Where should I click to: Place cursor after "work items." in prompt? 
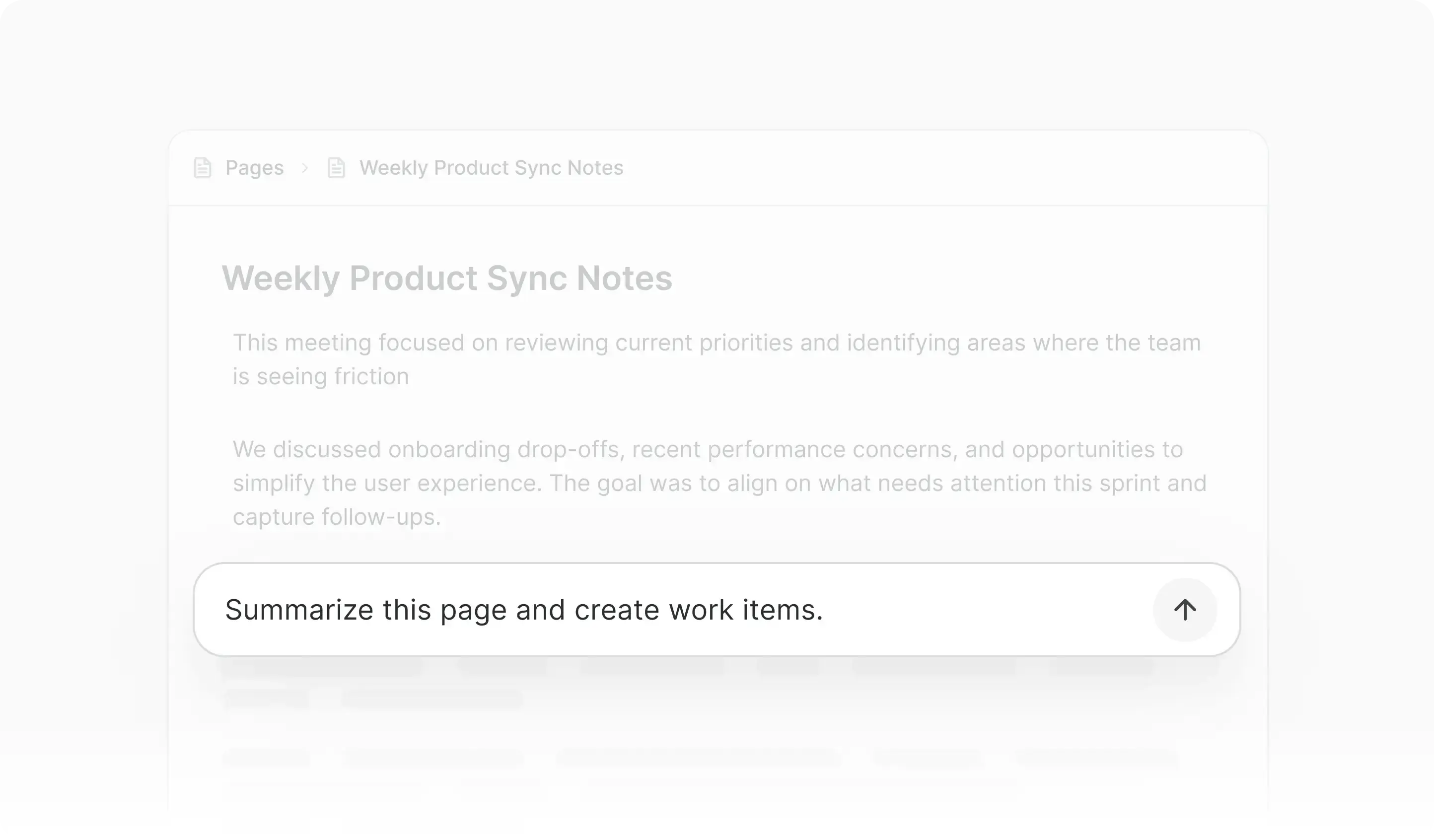[x=824, y=610]
